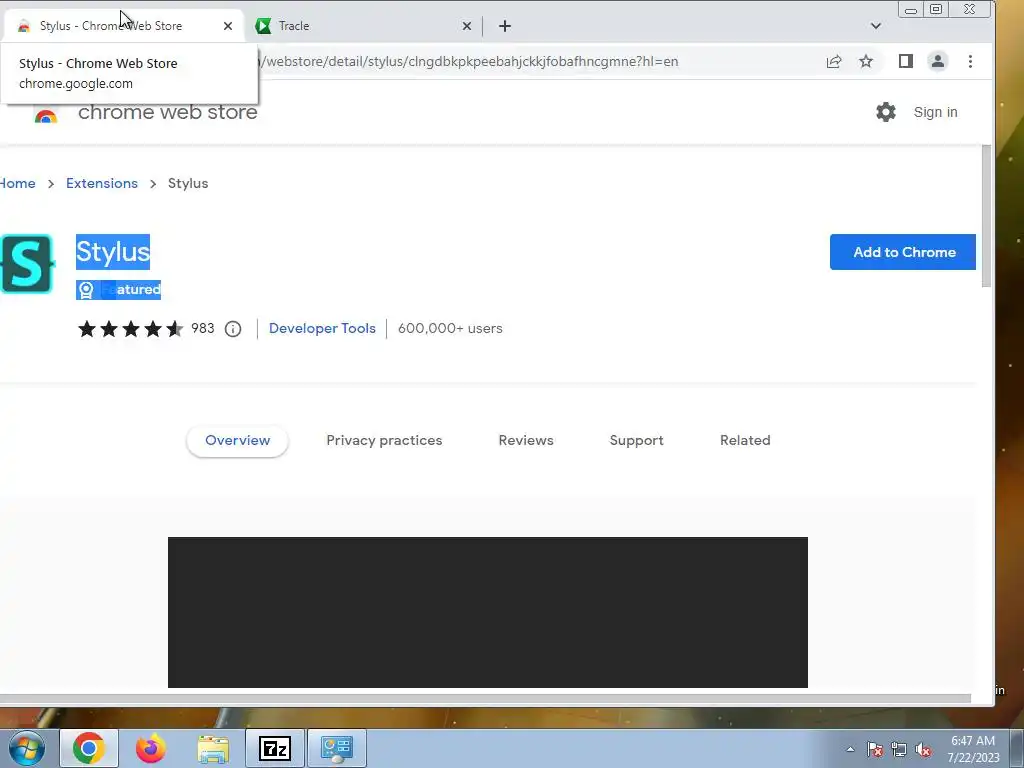Bookmark this page with star icon
Viewport: 1024px width, 768px height.
(866, 61)
